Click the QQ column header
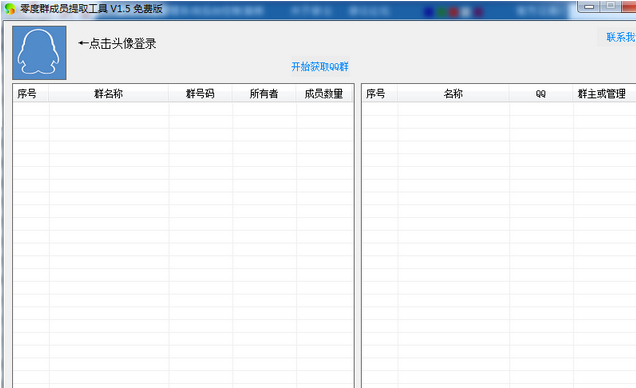Image resolution: width=636 pixels, height=388 pixels. coord(541,94)
